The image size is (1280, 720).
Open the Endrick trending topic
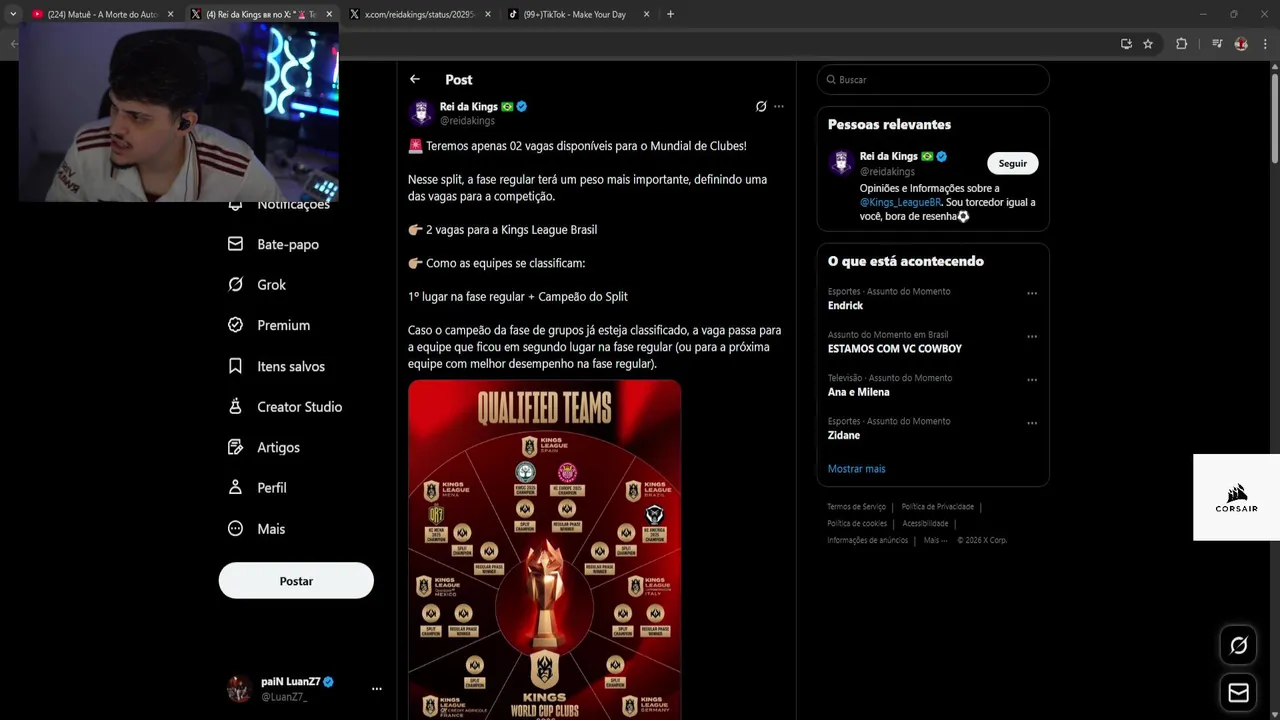(x=845, y=306)
